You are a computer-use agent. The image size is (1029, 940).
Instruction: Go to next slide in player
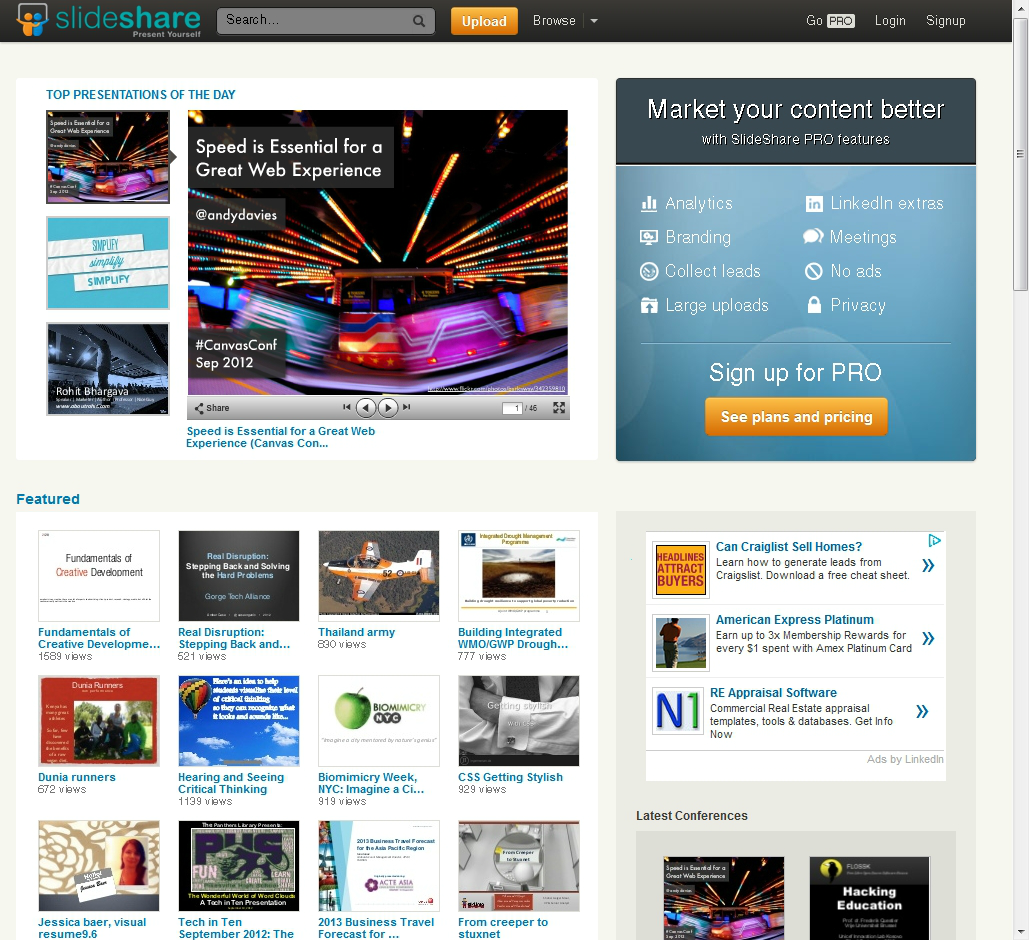click(388, 408)
